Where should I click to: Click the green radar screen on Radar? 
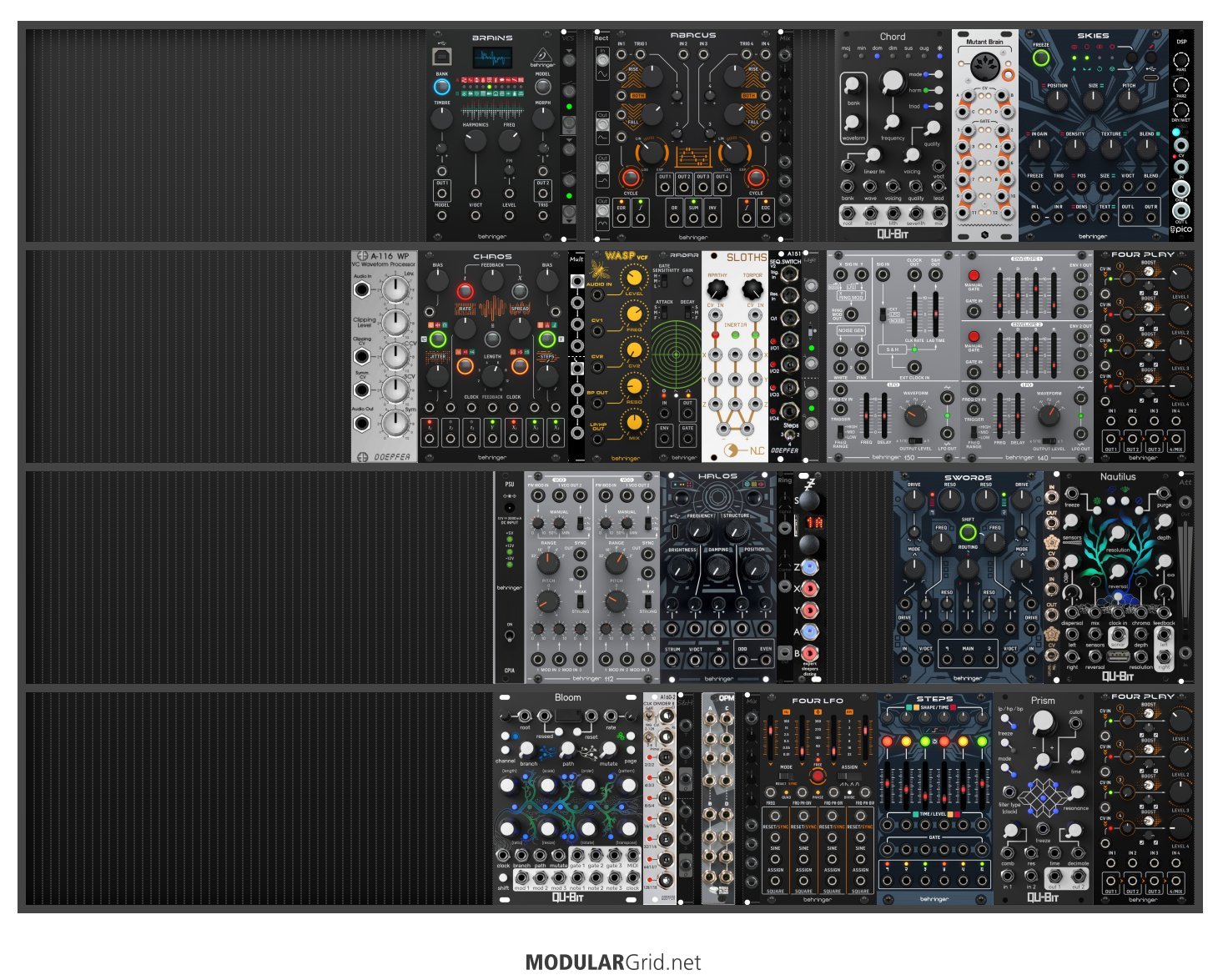pyautogui.click(x=676, y=354)
